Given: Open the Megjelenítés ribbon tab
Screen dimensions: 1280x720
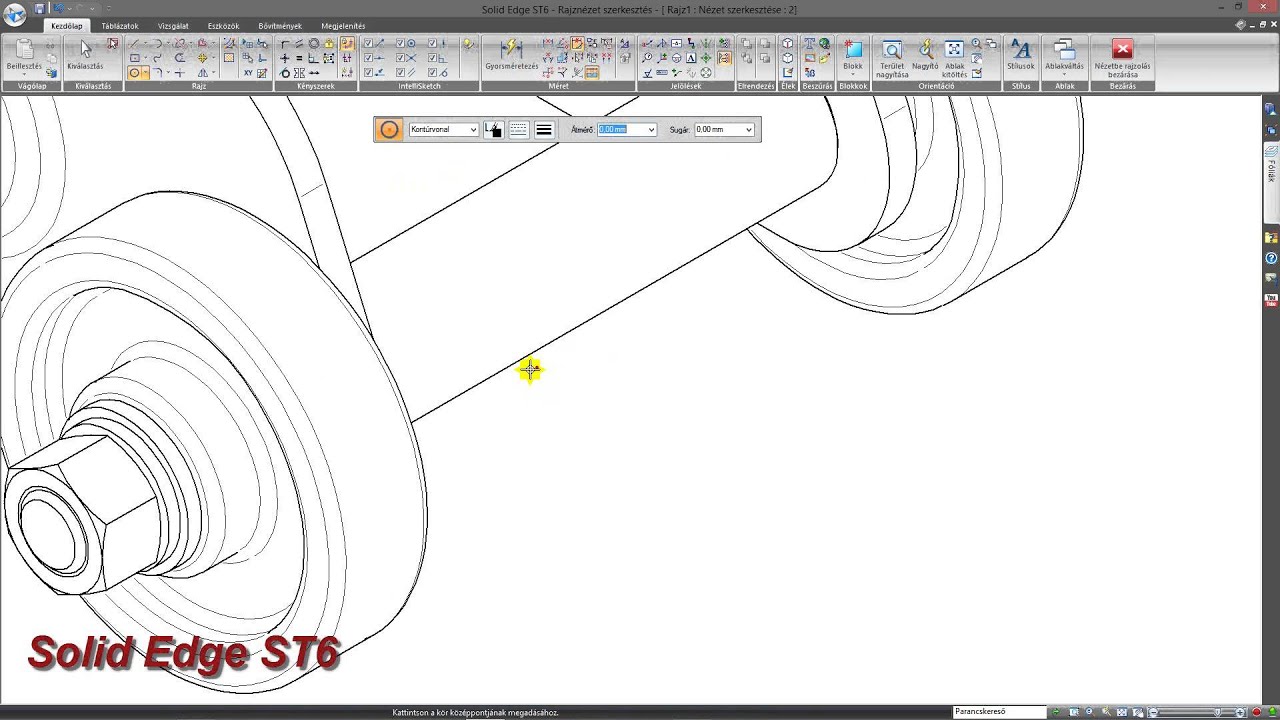Looking at the screenshot, I should [x=343, y=26].
